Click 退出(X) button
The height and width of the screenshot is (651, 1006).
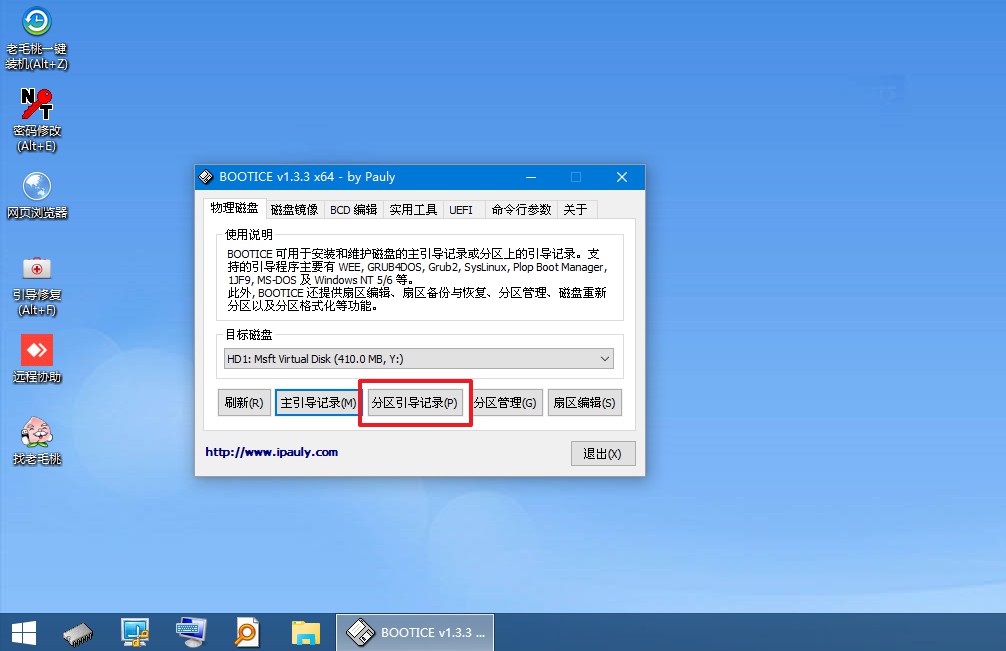pos(602,453)
